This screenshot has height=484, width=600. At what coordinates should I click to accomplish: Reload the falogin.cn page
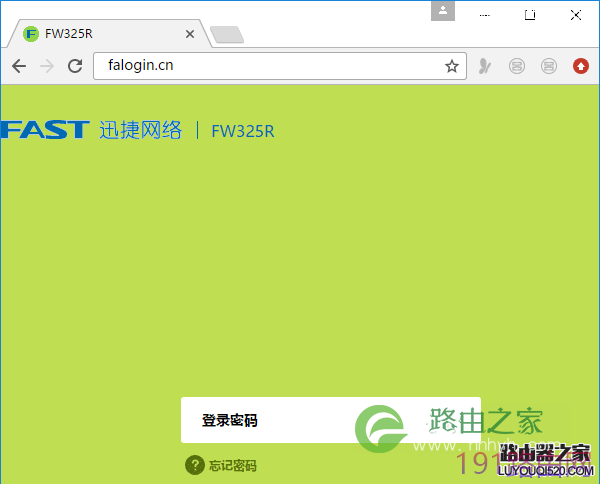(75, 66)
